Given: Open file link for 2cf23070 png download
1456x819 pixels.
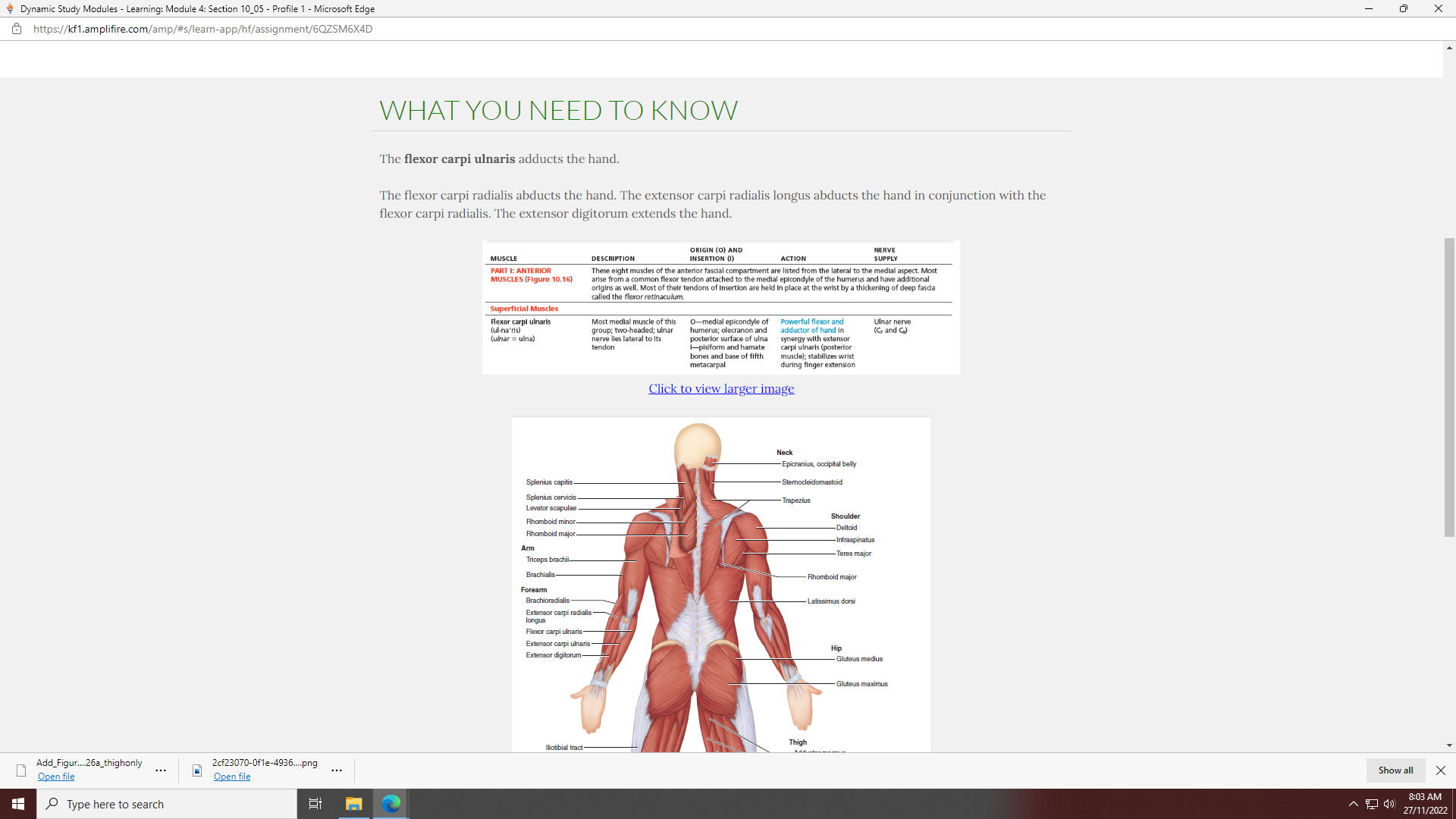Looking at the screenshot, I should click(232, 777).
